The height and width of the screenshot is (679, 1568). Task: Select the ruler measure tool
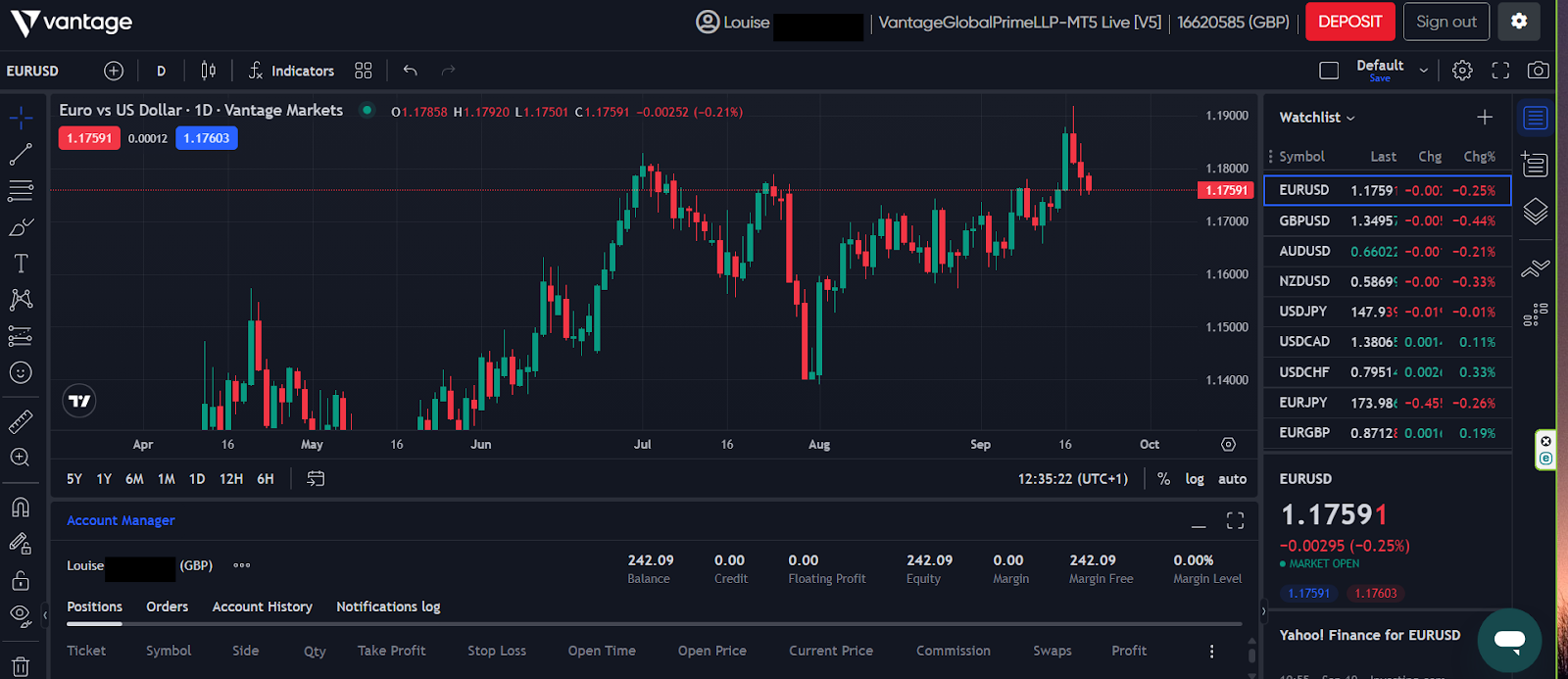point(21,421)
